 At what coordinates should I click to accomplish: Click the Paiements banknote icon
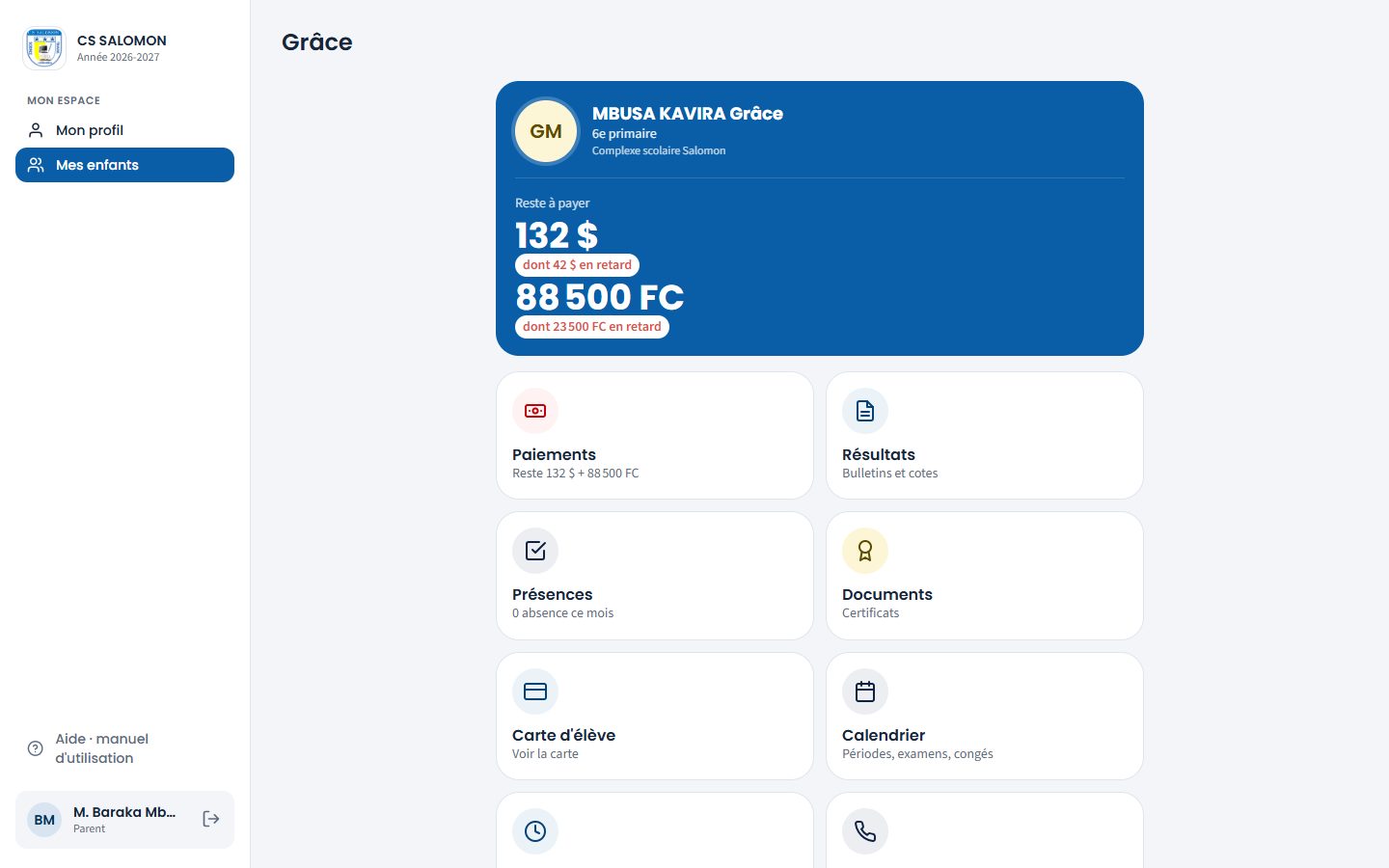click(535, 411)
